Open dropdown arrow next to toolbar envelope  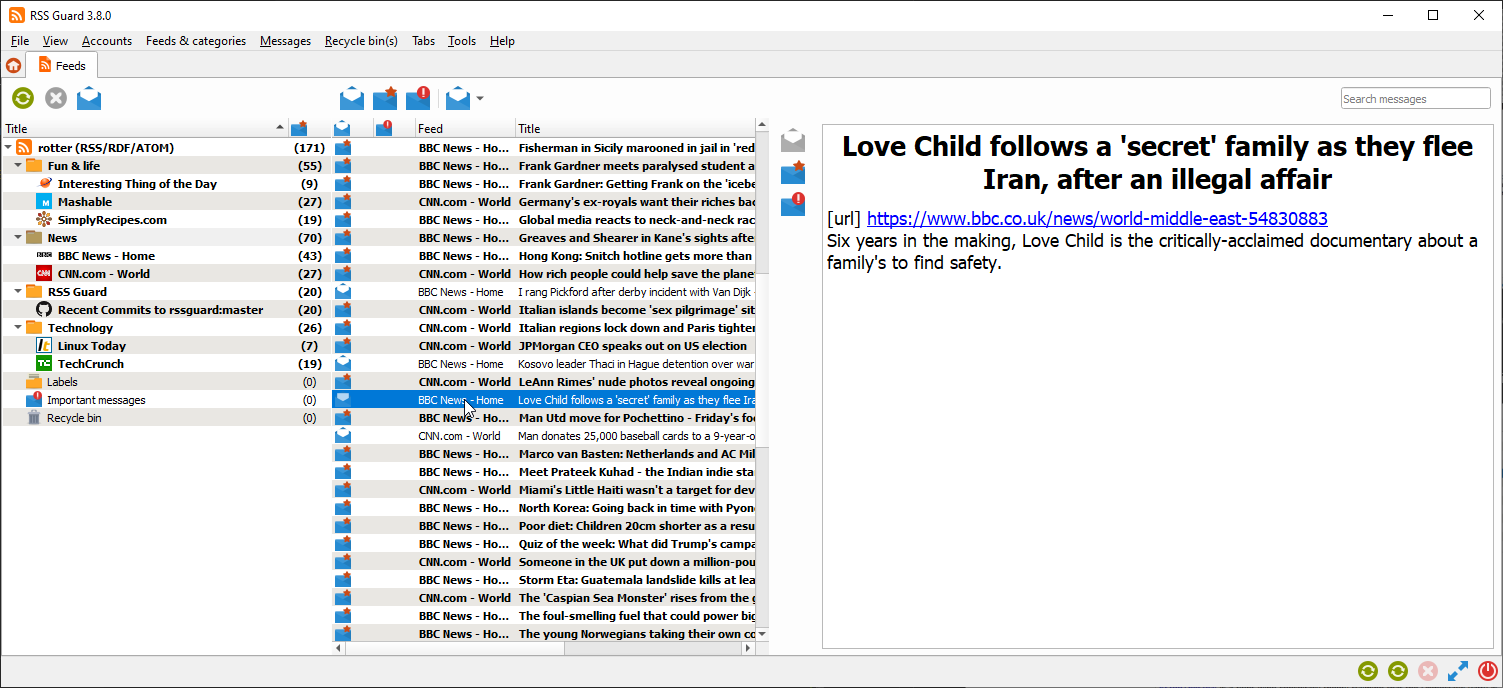480,98
